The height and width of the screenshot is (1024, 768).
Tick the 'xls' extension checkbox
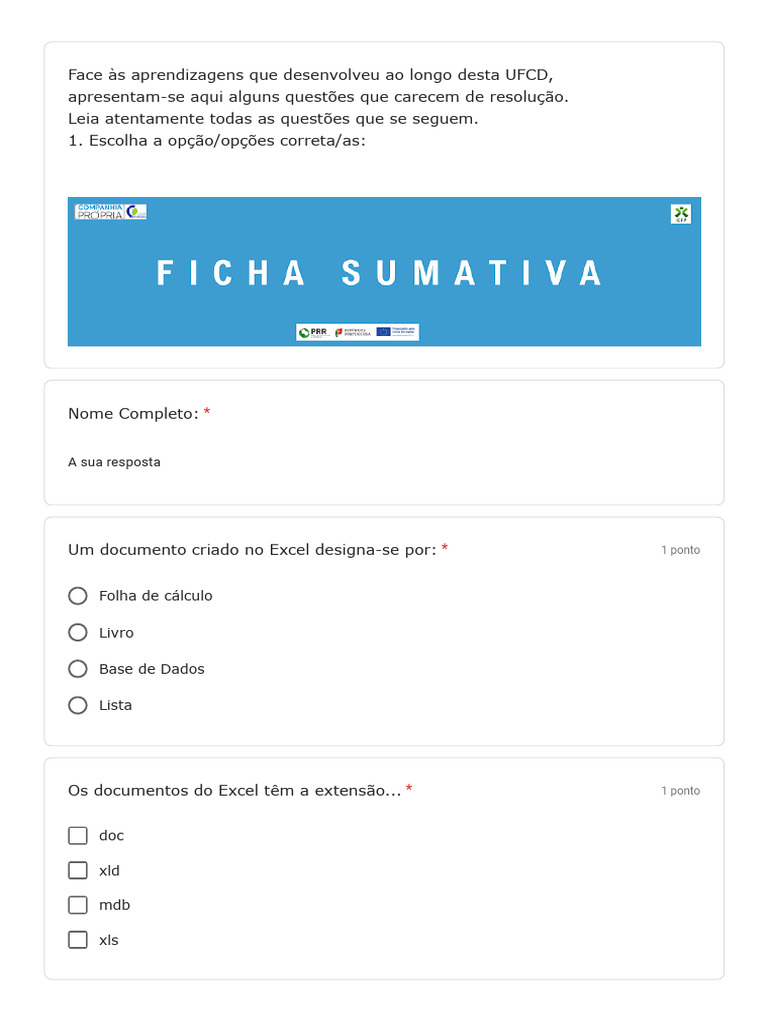pos(78,940)
